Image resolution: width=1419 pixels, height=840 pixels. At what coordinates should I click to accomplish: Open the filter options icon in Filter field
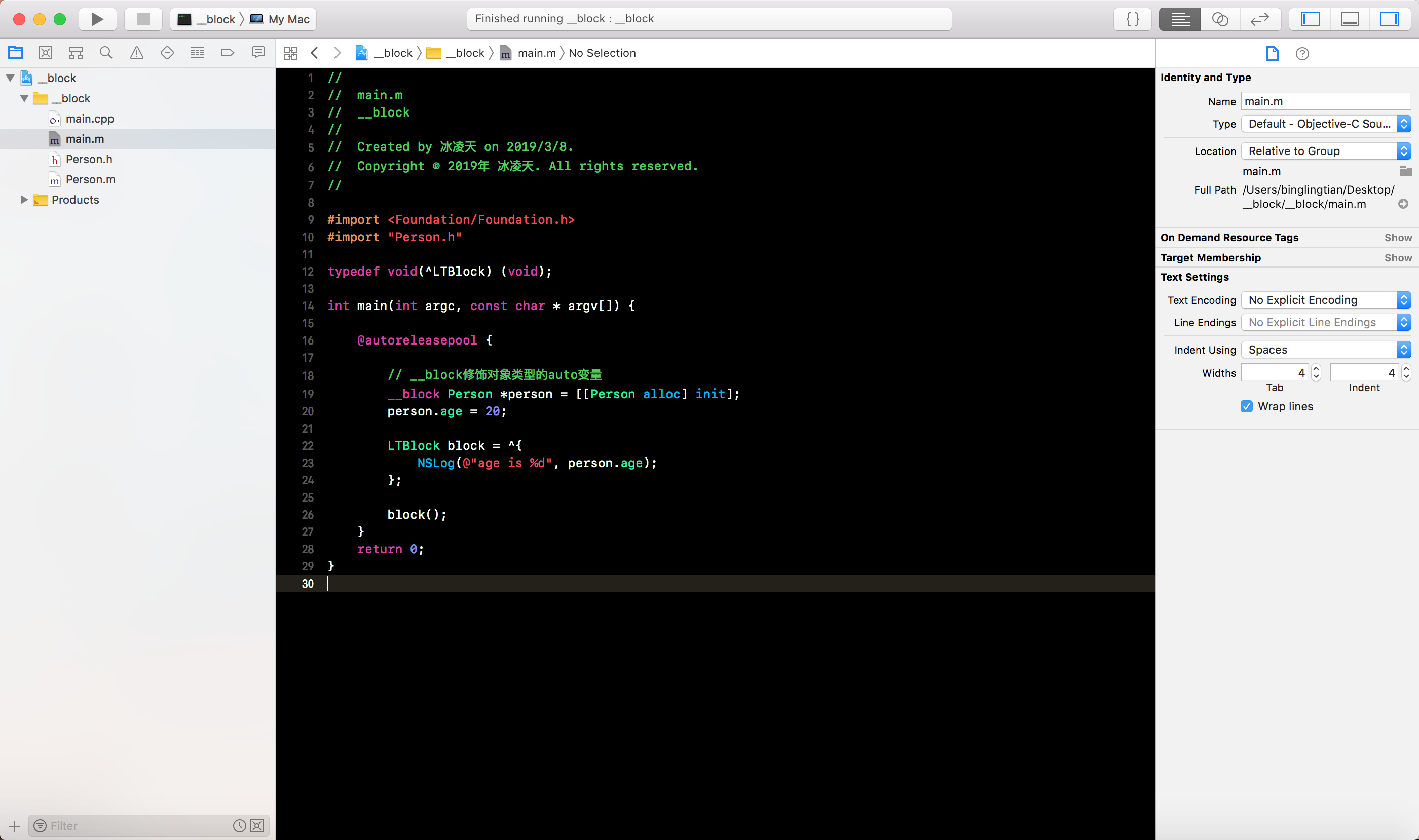[x=40, y=826]
